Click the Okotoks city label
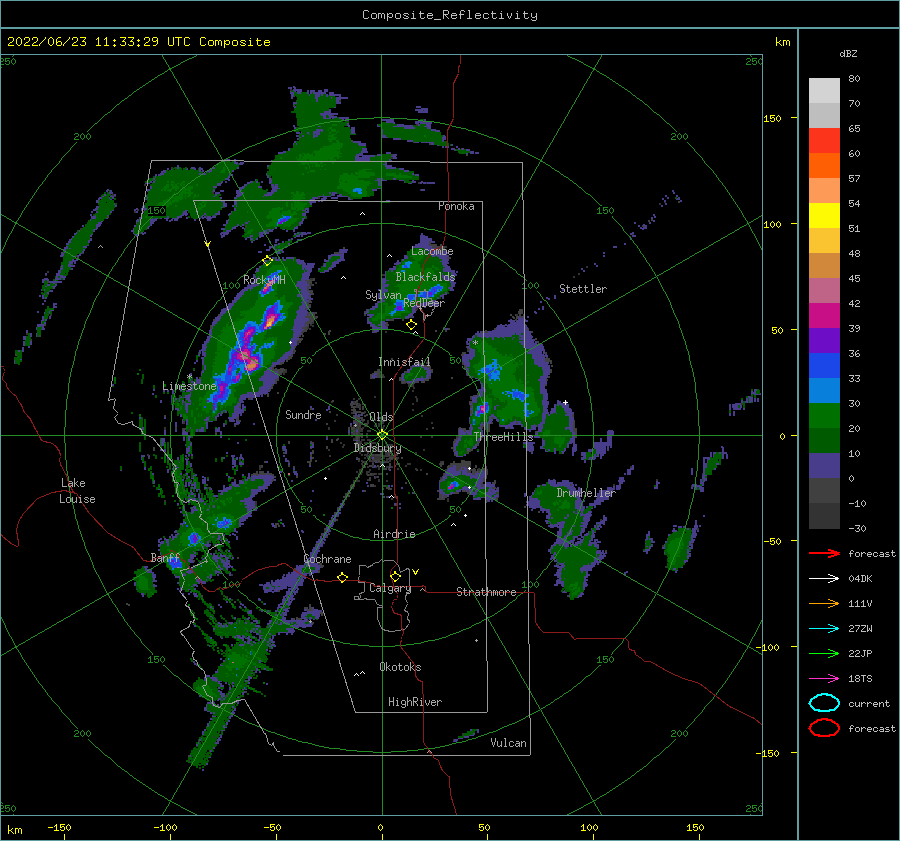 click(x=400, y=667)
